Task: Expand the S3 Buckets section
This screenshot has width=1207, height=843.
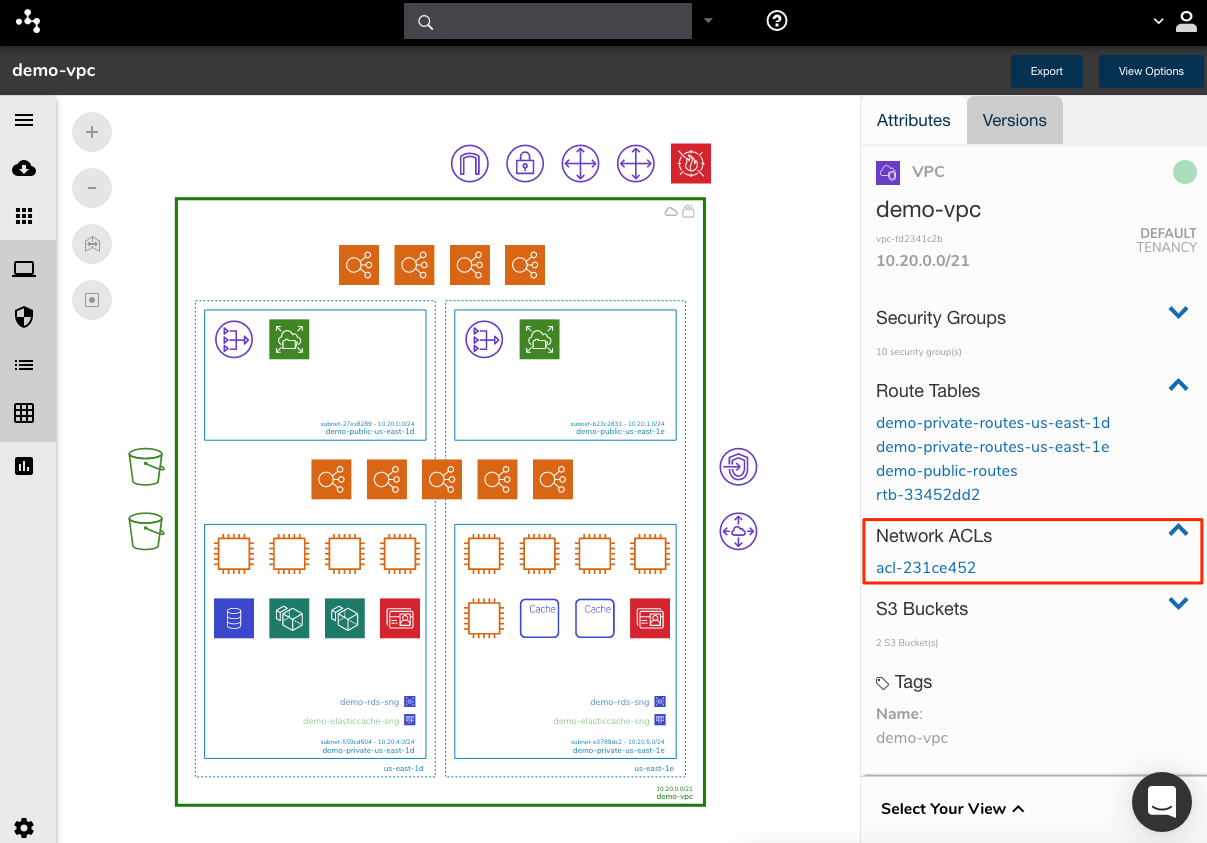Action: click(x=1178, y=603)
